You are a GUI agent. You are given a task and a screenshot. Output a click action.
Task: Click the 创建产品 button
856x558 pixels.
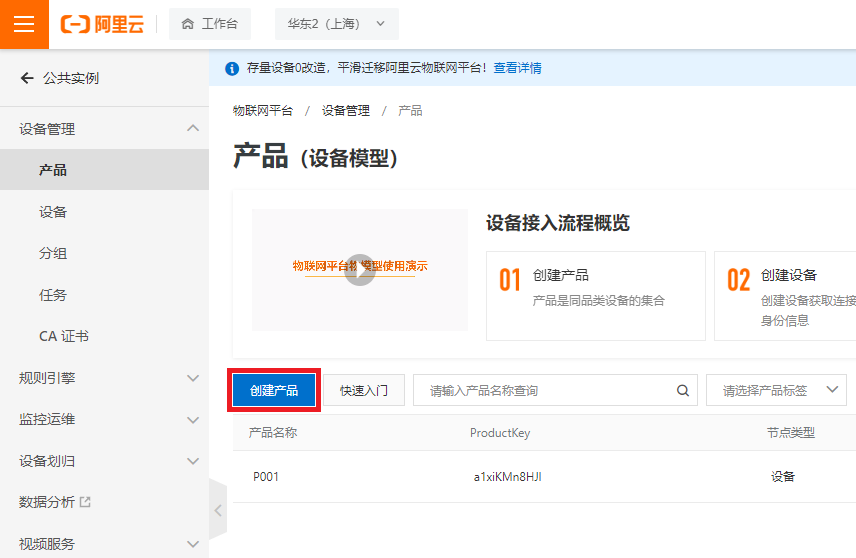274,390
